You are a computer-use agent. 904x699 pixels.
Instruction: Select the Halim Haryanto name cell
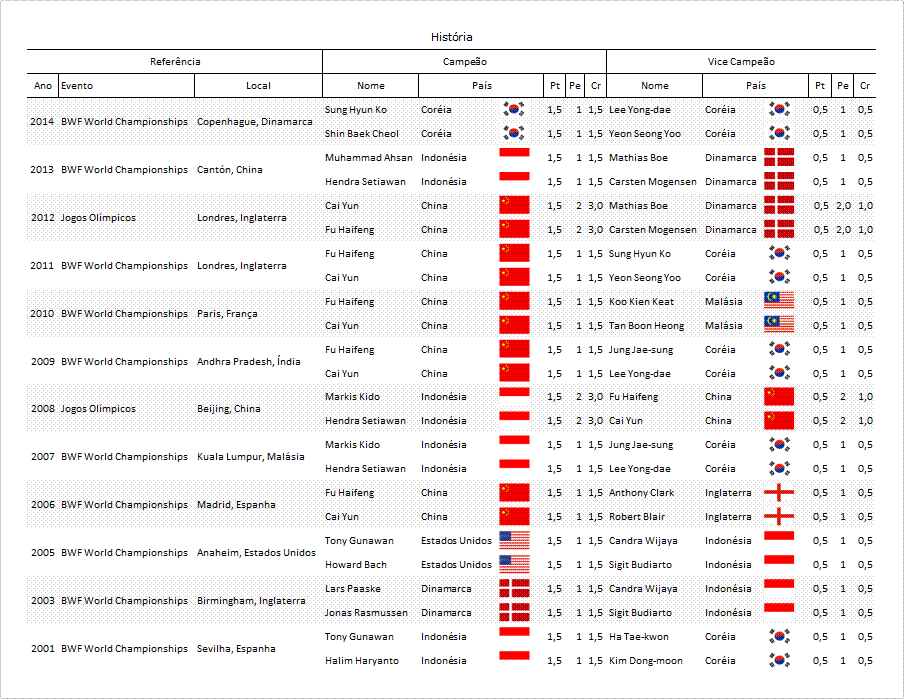(x=361, y=660)
